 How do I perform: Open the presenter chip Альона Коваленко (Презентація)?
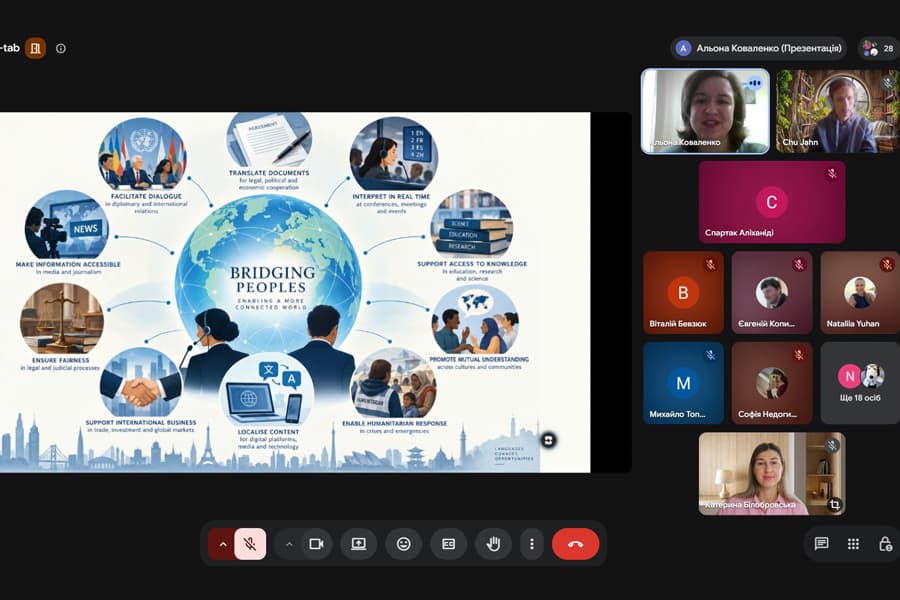(758, 48)
